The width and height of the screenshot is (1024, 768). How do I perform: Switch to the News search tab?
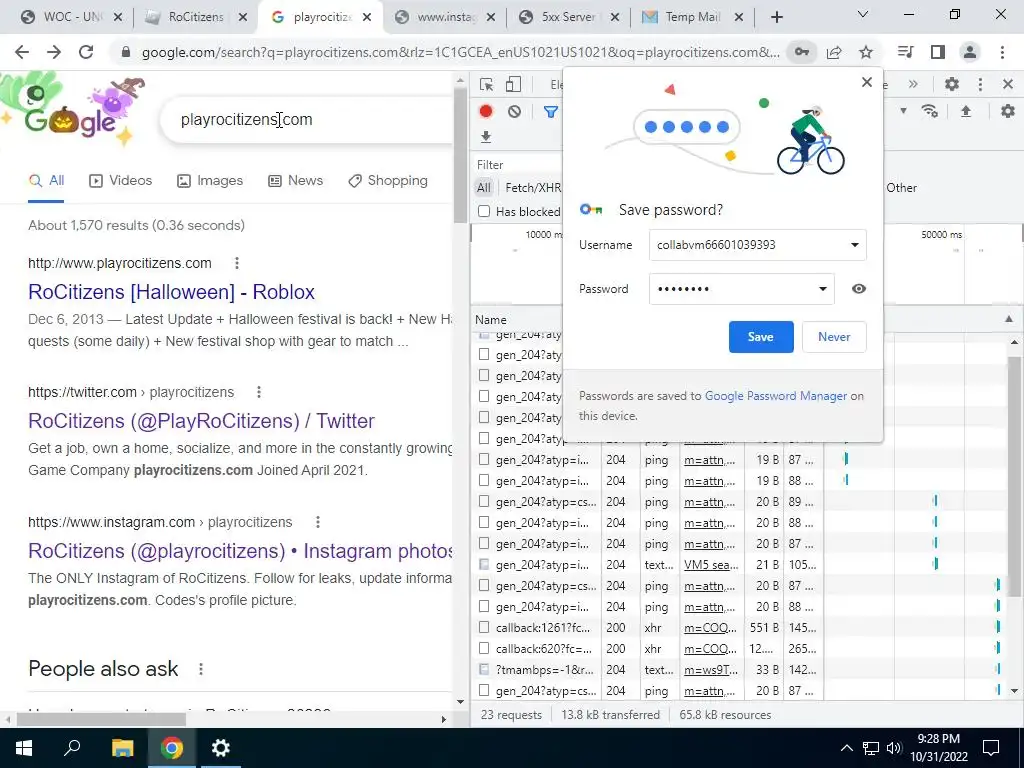[x=295, y=180]
